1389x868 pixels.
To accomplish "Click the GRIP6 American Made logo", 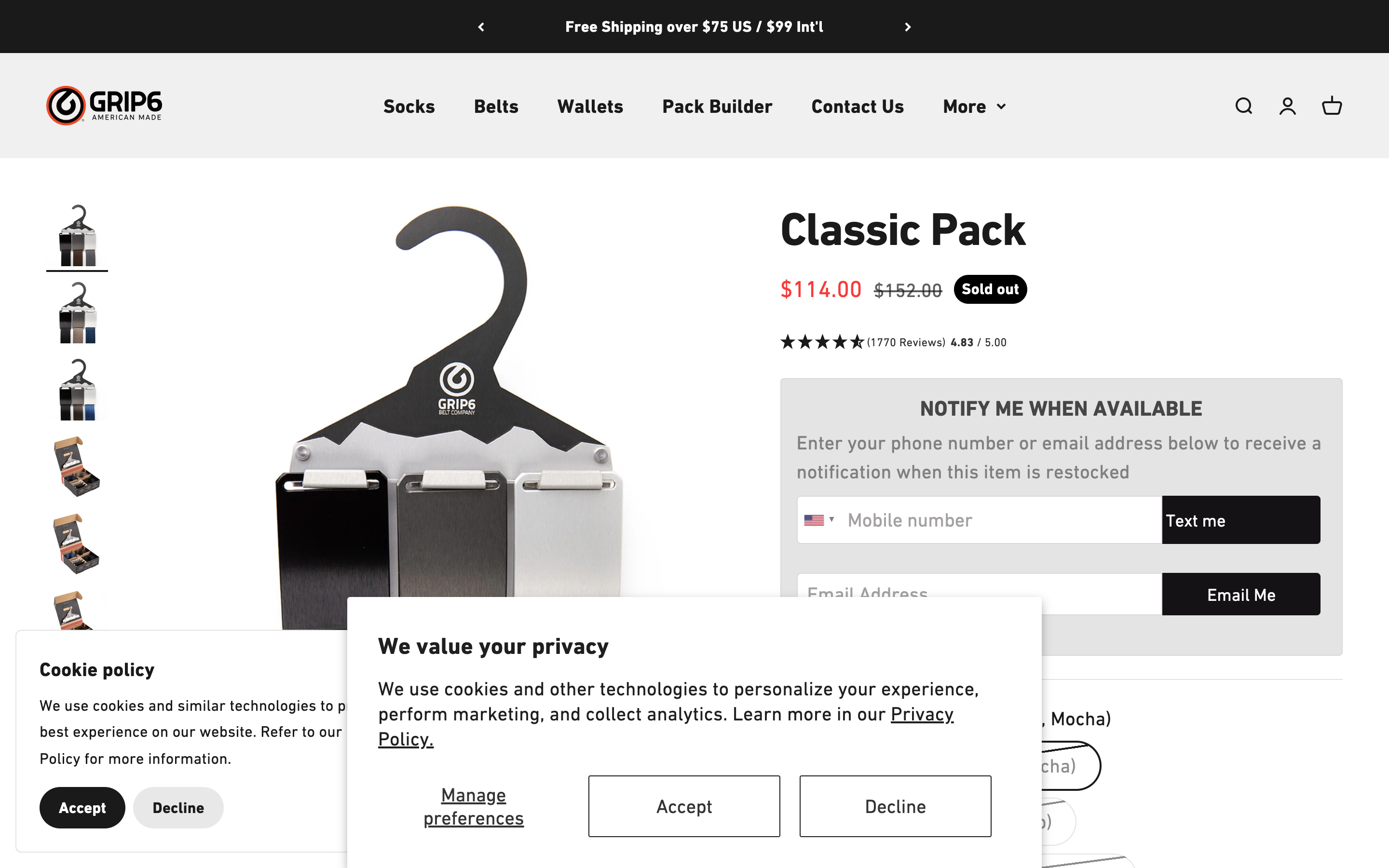I will tap(105, 106).
